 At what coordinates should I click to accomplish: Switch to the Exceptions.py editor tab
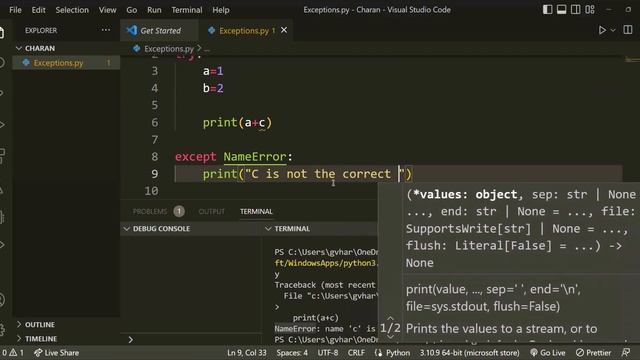tap(247, 31)
